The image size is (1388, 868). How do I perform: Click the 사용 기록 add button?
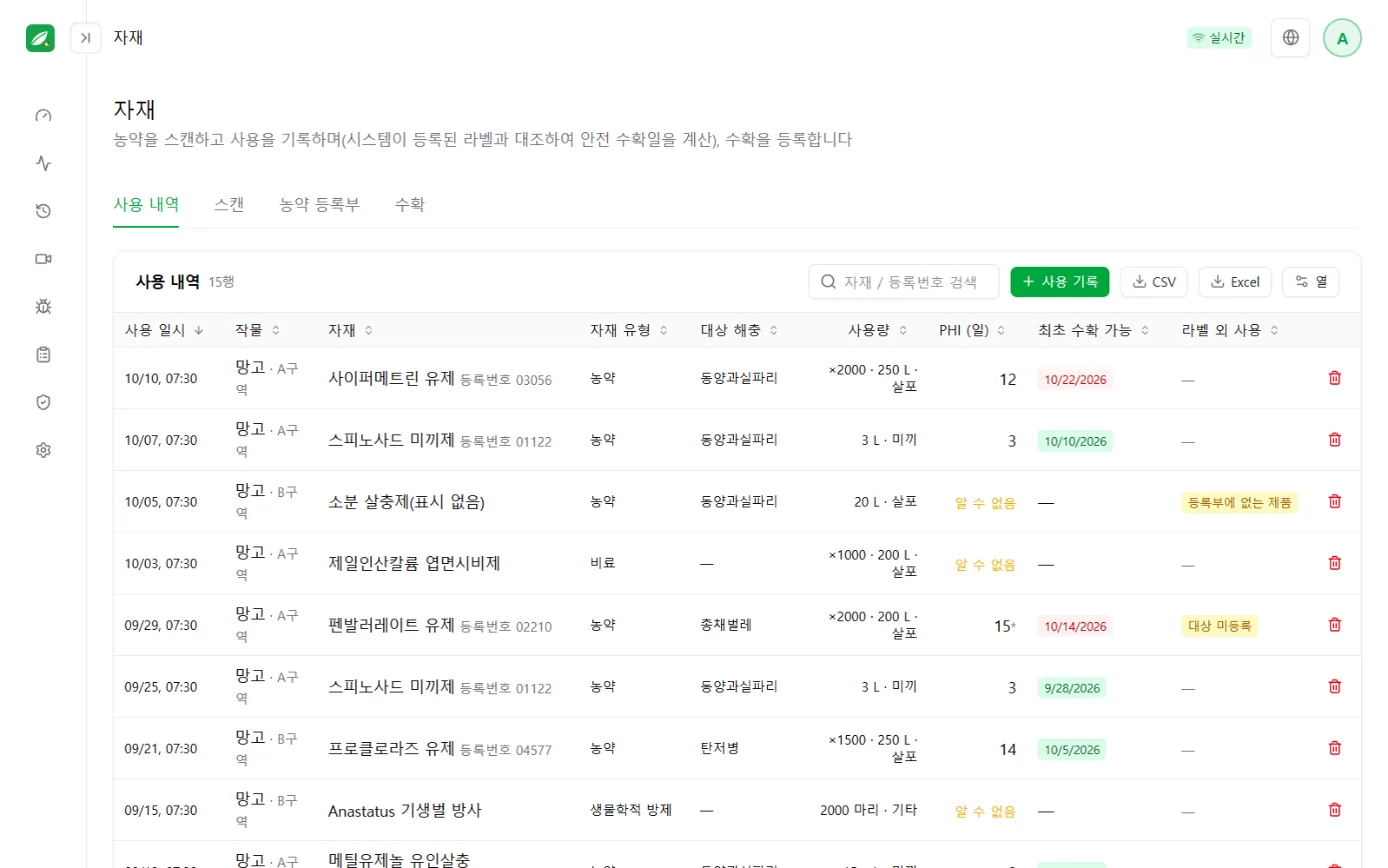(x=1060, y=282)
